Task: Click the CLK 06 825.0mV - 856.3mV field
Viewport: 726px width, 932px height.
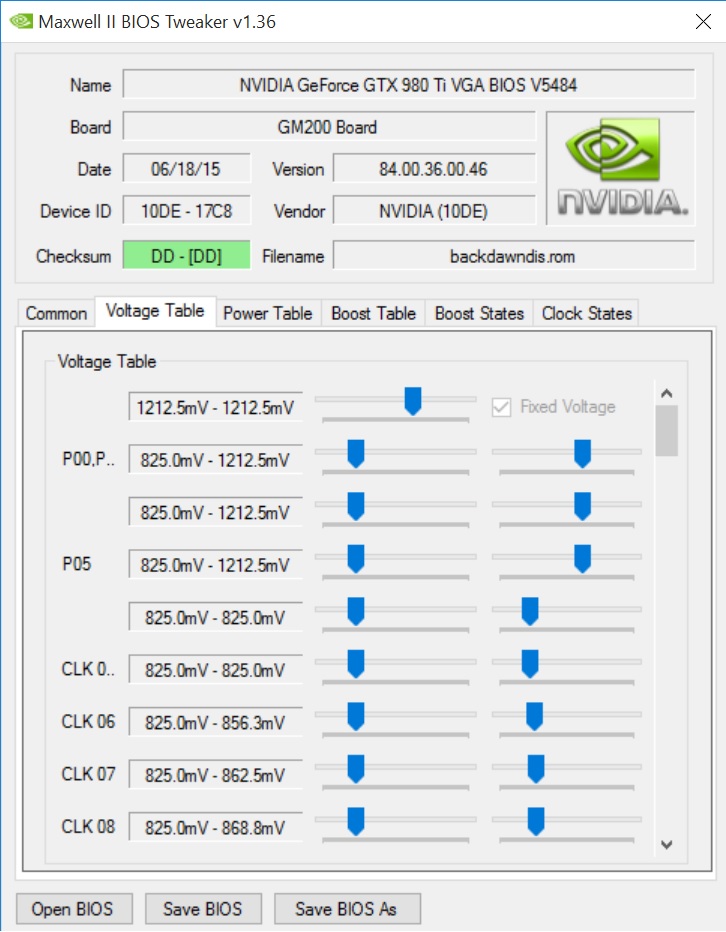Action: tap(215, 722)
